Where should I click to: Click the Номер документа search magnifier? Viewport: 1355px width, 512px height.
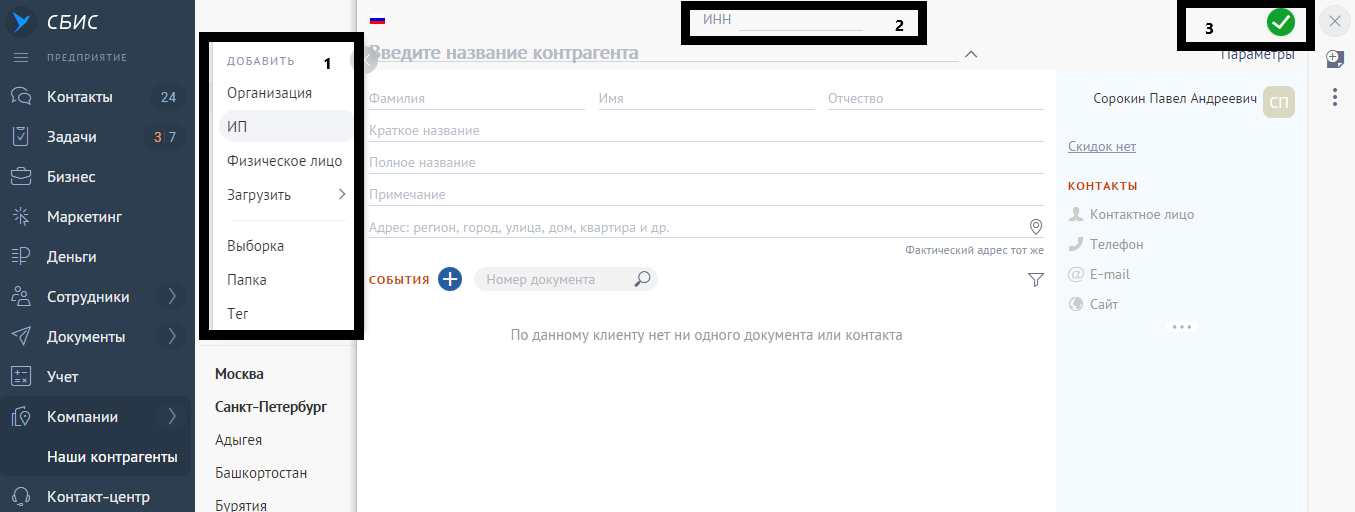[643, 279]
